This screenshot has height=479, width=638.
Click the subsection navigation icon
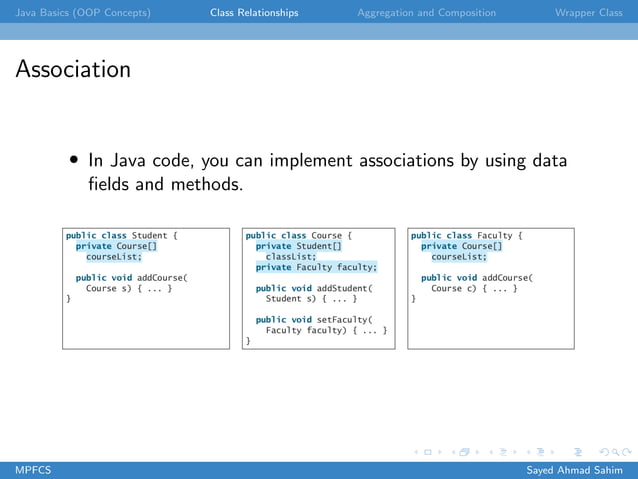point(503,452)
